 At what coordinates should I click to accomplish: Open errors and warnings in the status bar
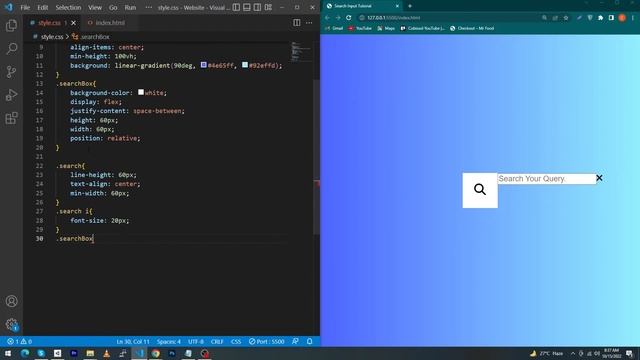(20, 341)
